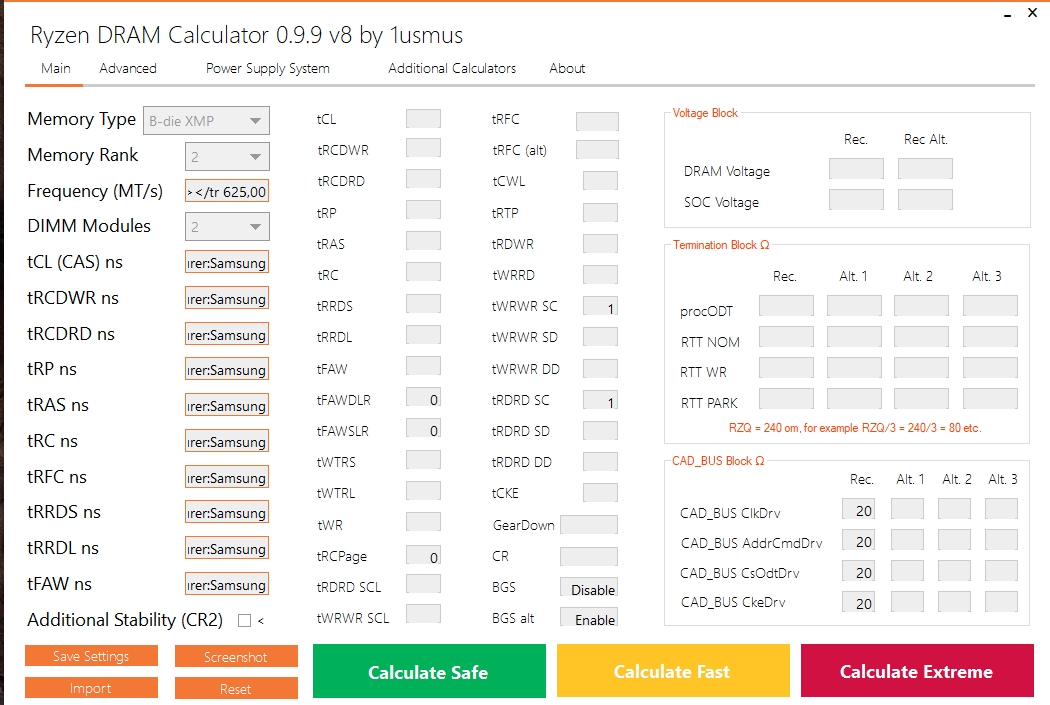Expand the Memory Type dropdown

pyautogui.click(x=206, y=121)
